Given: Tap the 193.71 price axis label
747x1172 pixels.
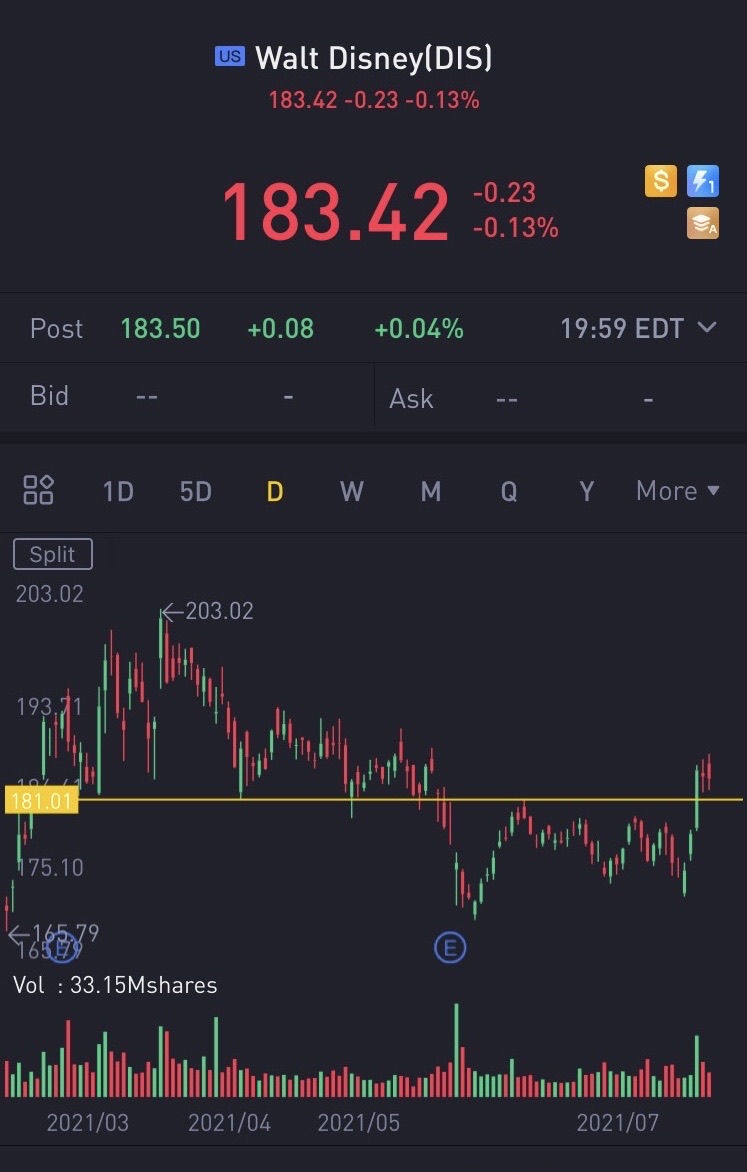Looking at the screenshot, I should (x=49, y=706).
